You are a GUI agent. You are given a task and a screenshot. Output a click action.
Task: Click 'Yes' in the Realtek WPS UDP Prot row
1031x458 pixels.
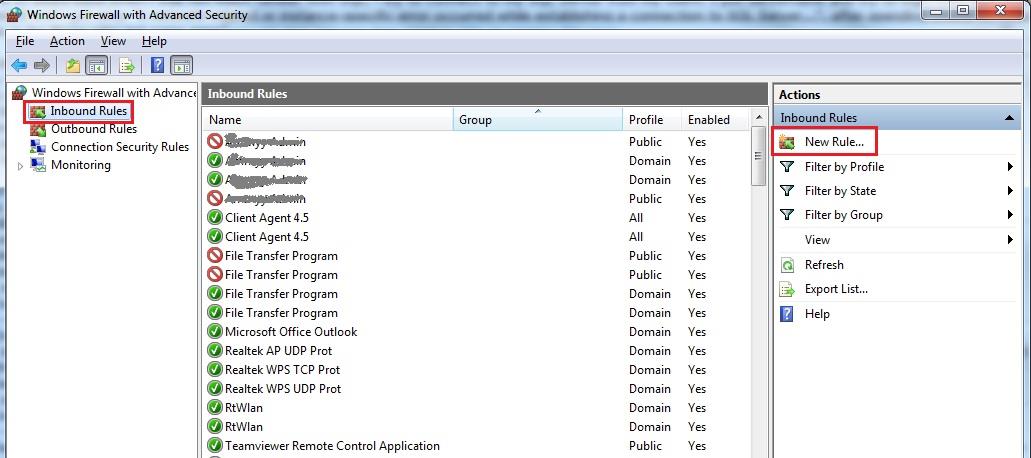pyautogui.click(x=697, y=389)
